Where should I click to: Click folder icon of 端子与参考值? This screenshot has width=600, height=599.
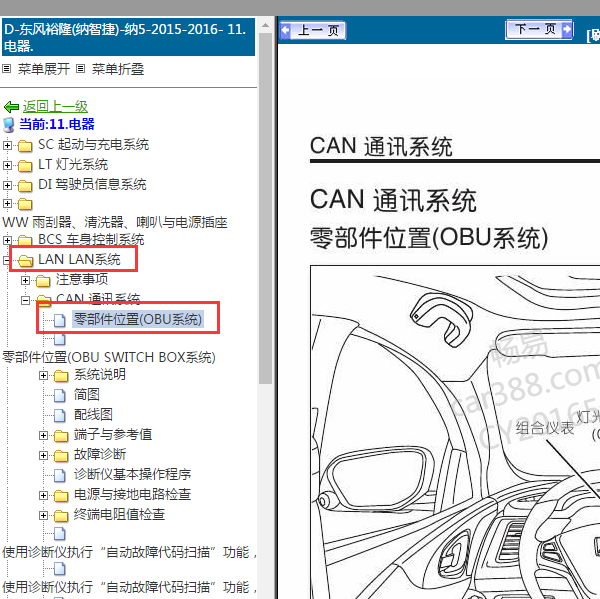61,436
